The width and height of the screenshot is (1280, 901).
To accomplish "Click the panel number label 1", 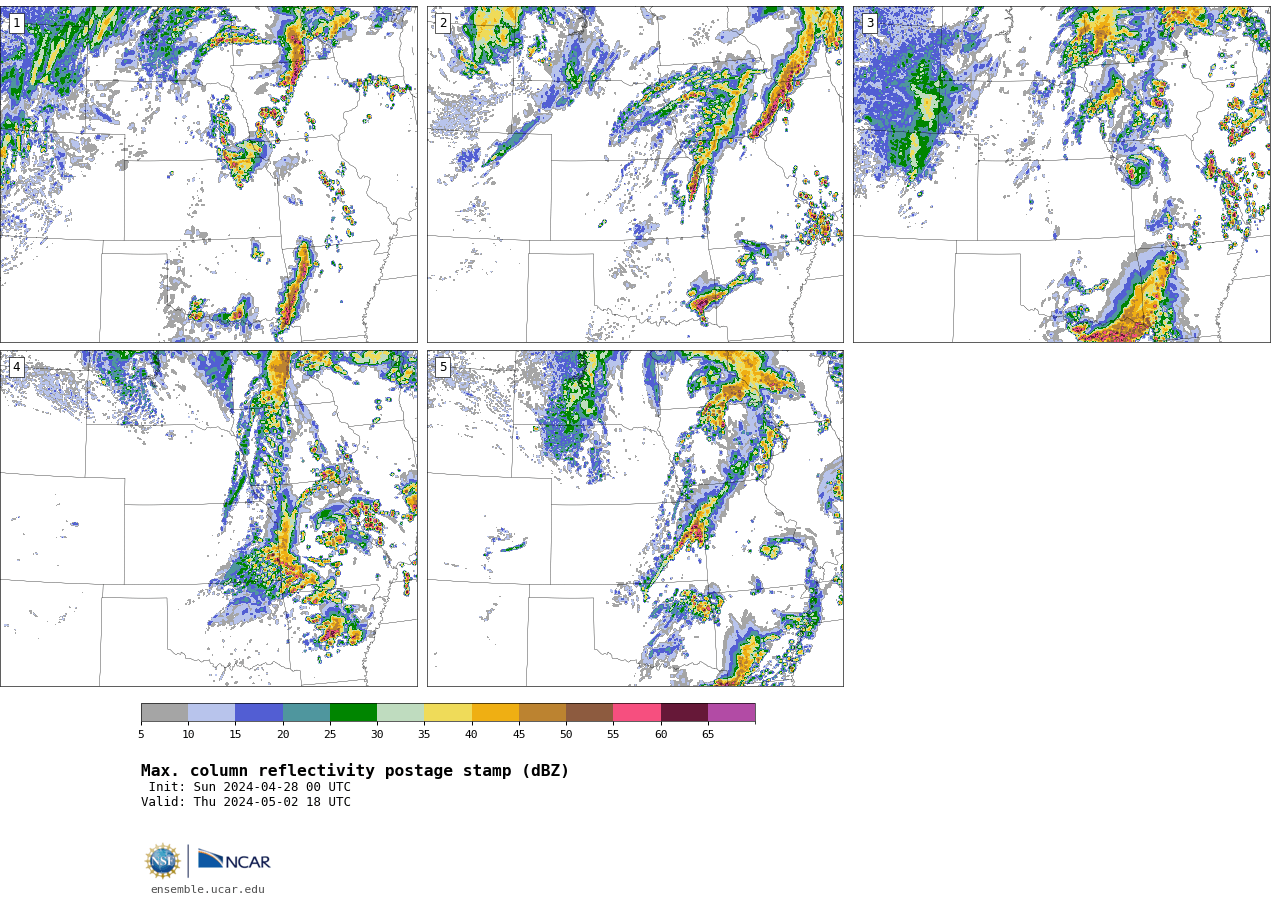I will 17,23.
